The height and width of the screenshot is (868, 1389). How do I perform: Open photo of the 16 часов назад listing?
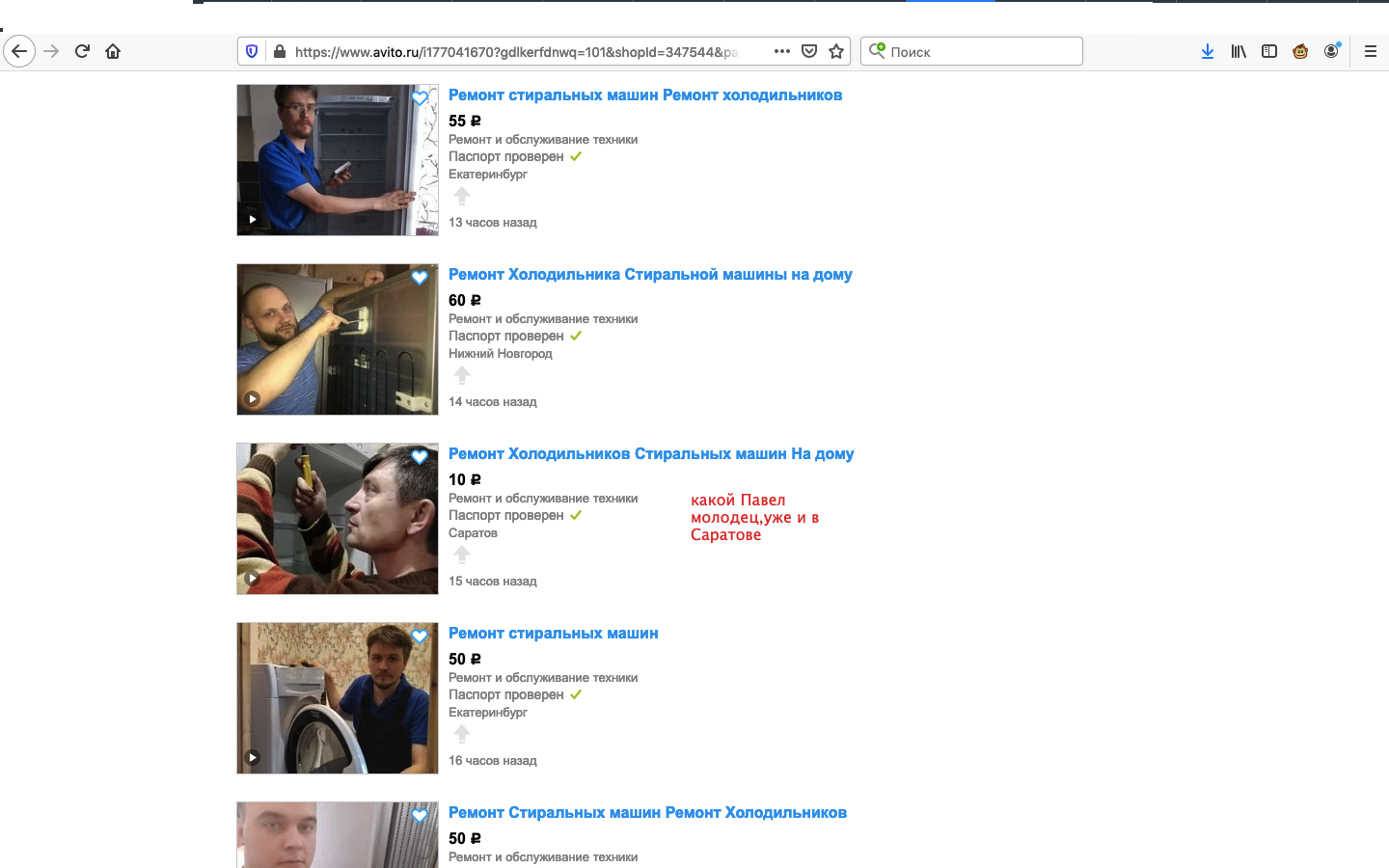pos(338,698)
